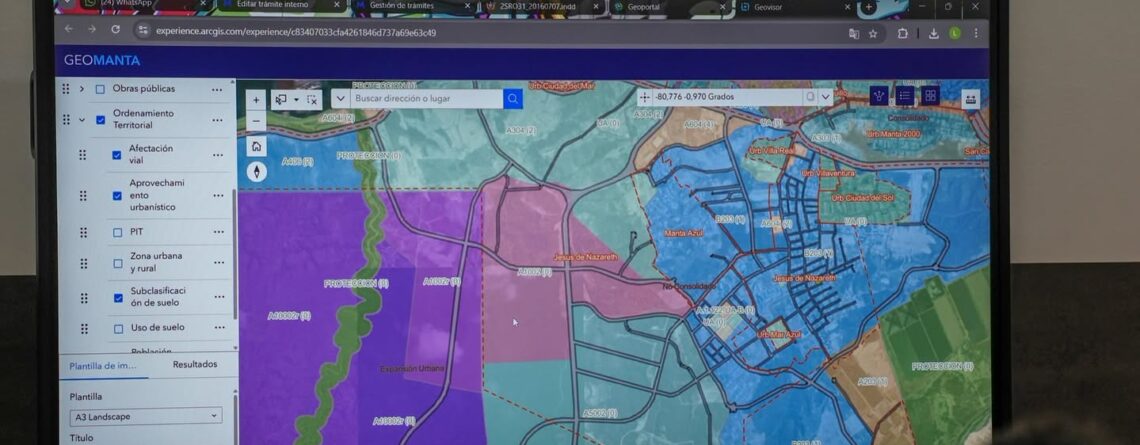This screenshot has width=1140, height=445.
Task: Open the basemap gallery grid icon
Action: [930, 96]
